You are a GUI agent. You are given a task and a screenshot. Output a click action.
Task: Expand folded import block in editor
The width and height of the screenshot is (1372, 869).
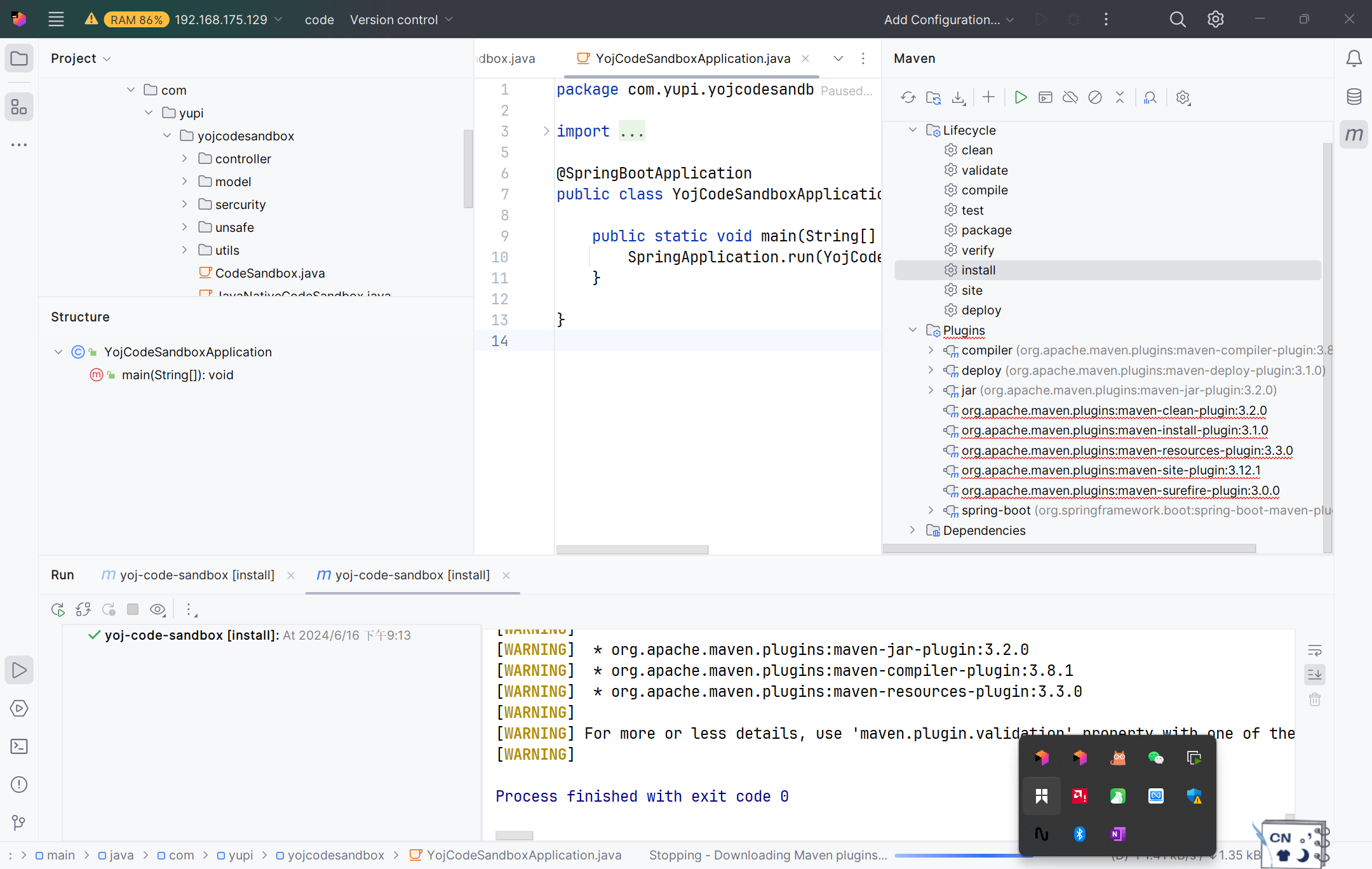[546, 131]
